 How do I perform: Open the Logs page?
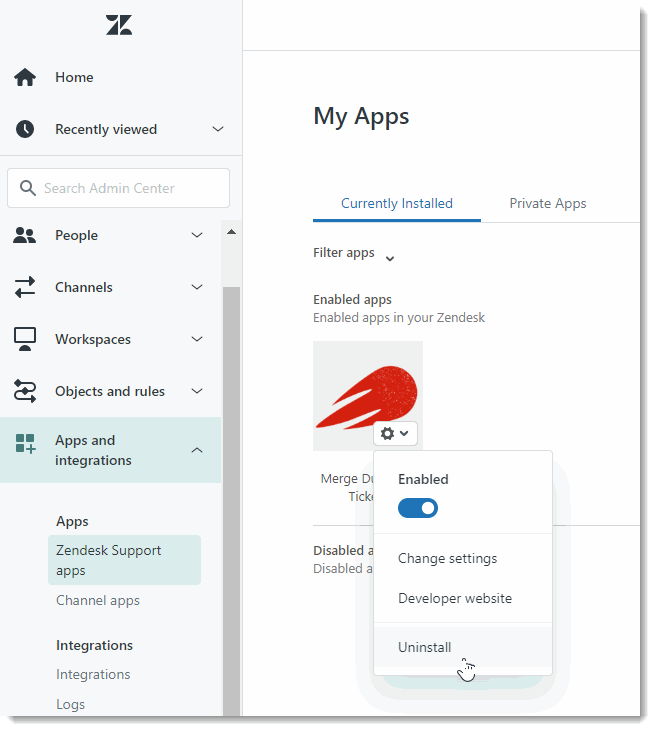tap(70, 704)
